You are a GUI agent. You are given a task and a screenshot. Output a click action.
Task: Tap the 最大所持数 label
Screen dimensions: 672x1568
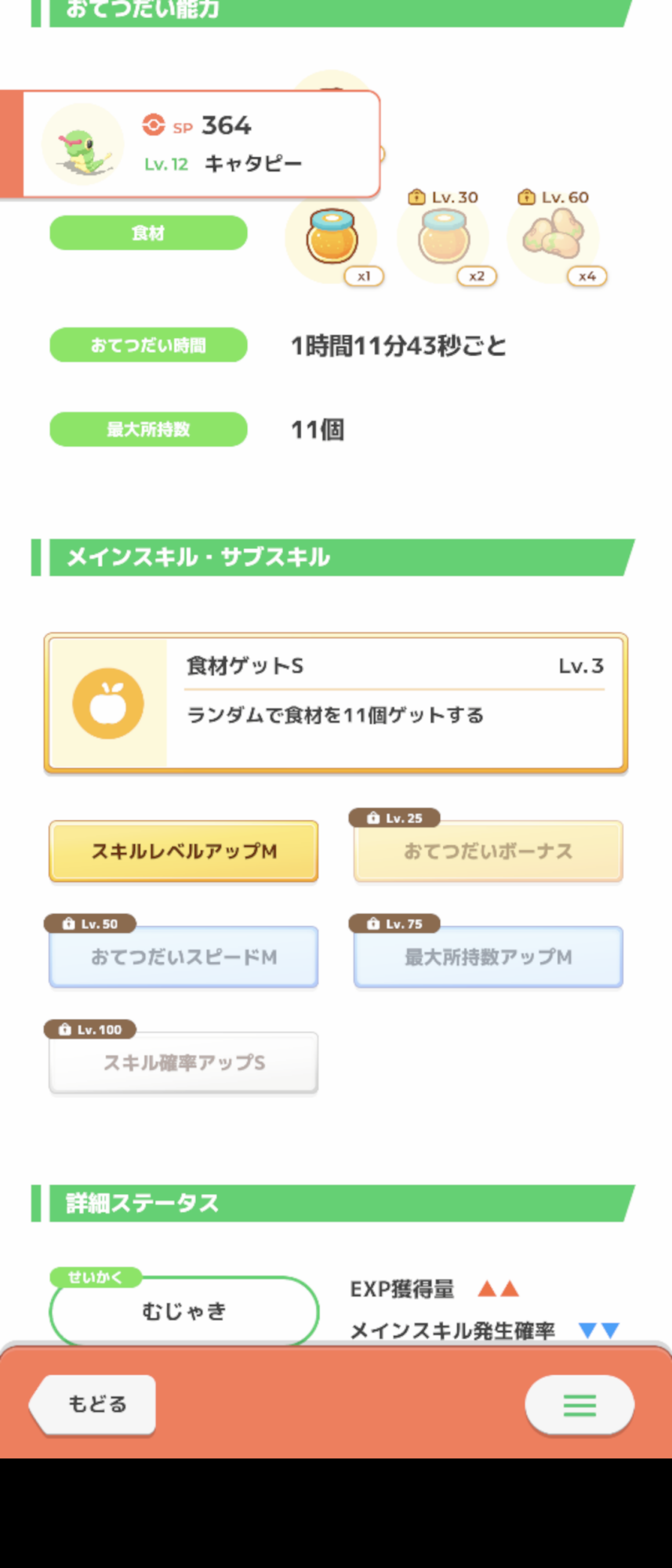click(x=148, y=429)
